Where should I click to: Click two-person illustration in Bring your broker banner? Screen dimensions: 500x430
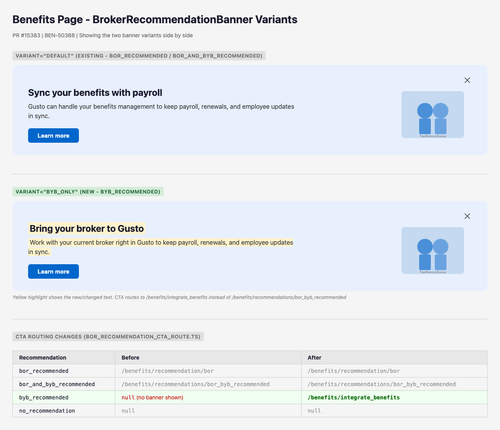click(433, 251)
